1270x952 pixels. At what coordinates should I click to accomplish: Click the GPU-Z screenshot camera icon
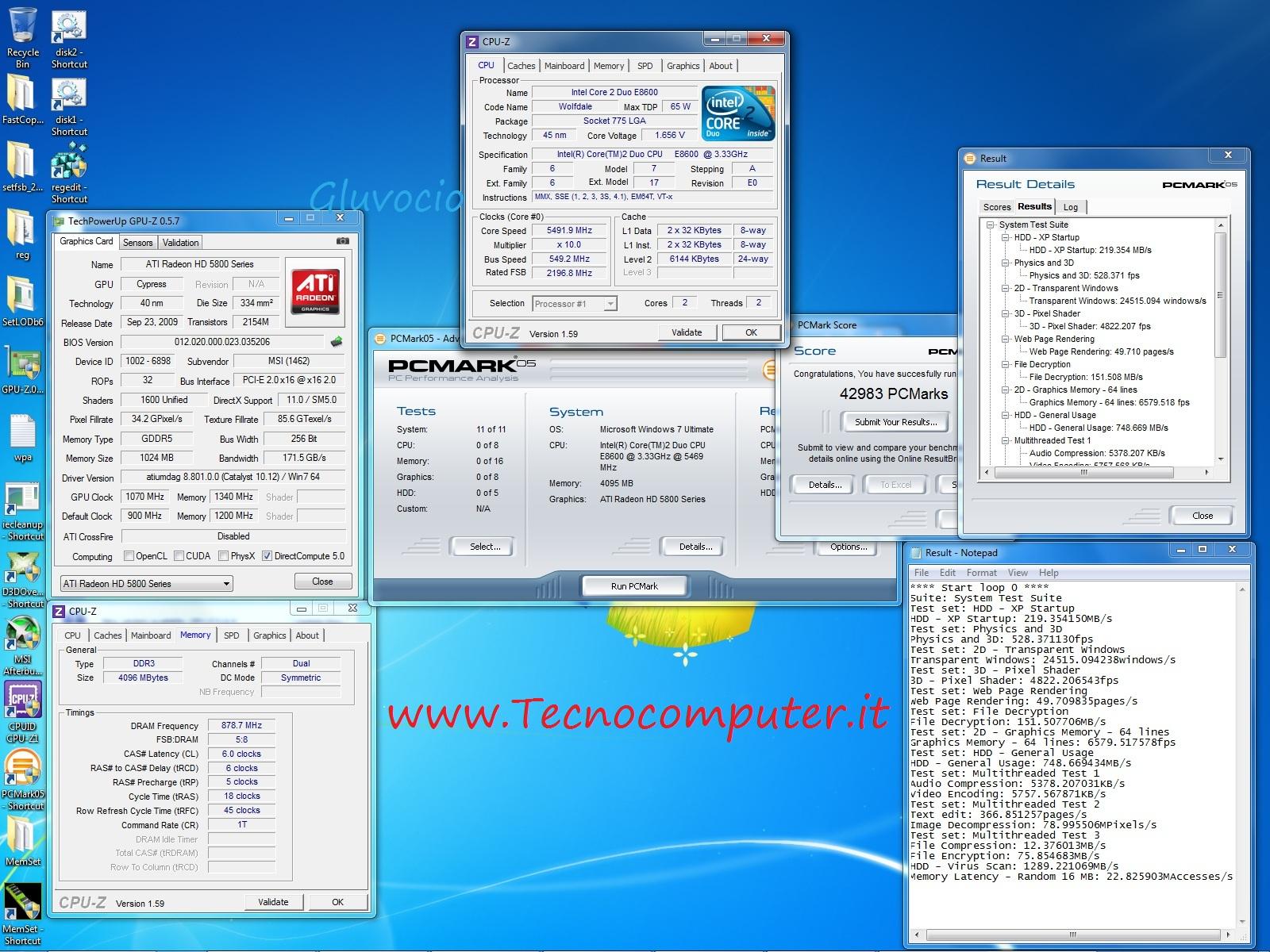point(342,241)
